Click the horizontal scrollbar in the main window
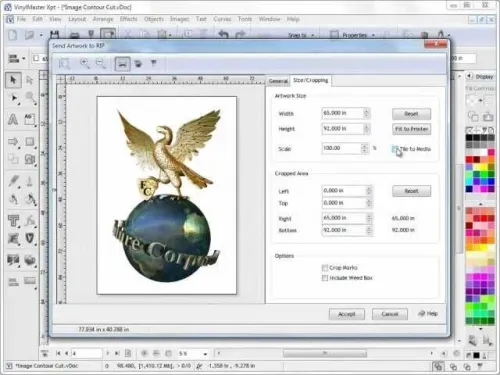500x375 pixels. (x=325, y=353)
